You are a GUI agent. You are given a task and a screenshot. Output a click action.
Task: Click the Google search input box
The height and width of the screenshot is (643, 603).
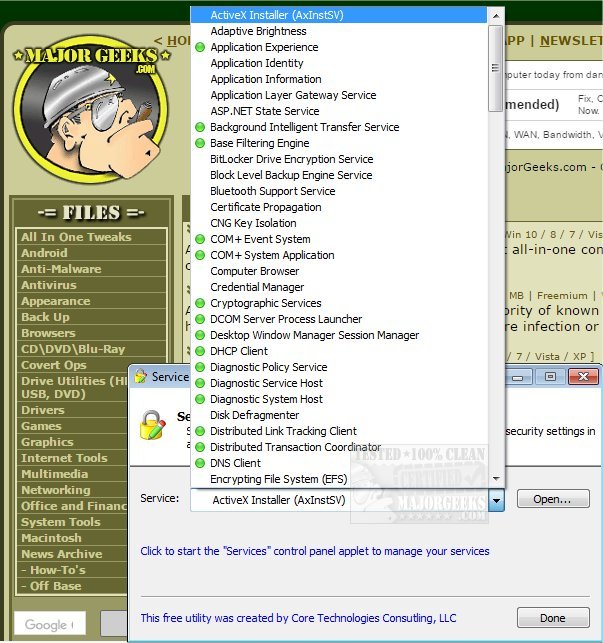[50, 623]
